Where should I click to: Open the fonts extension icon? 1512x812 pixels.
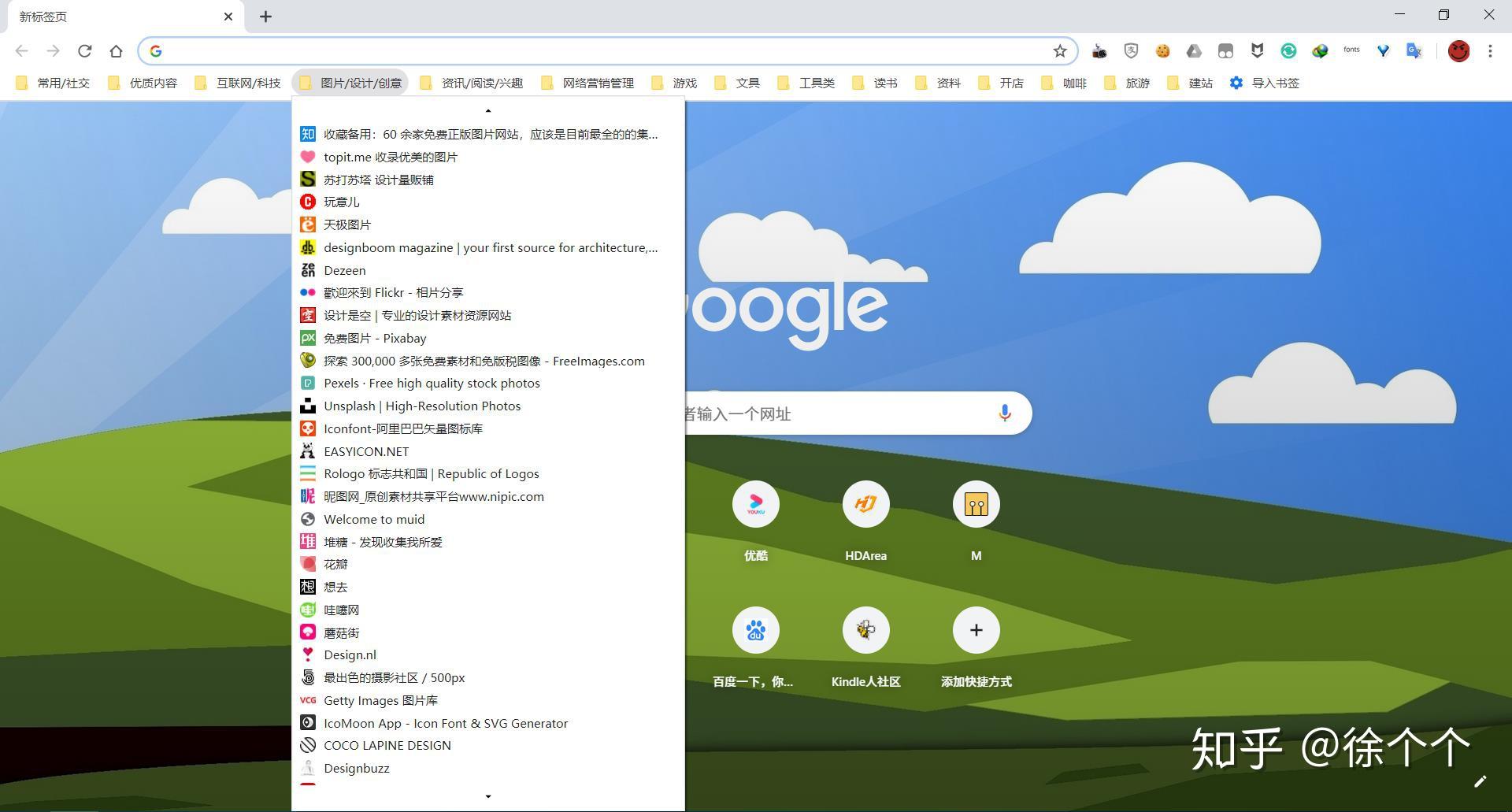(x=1351, y=50)
